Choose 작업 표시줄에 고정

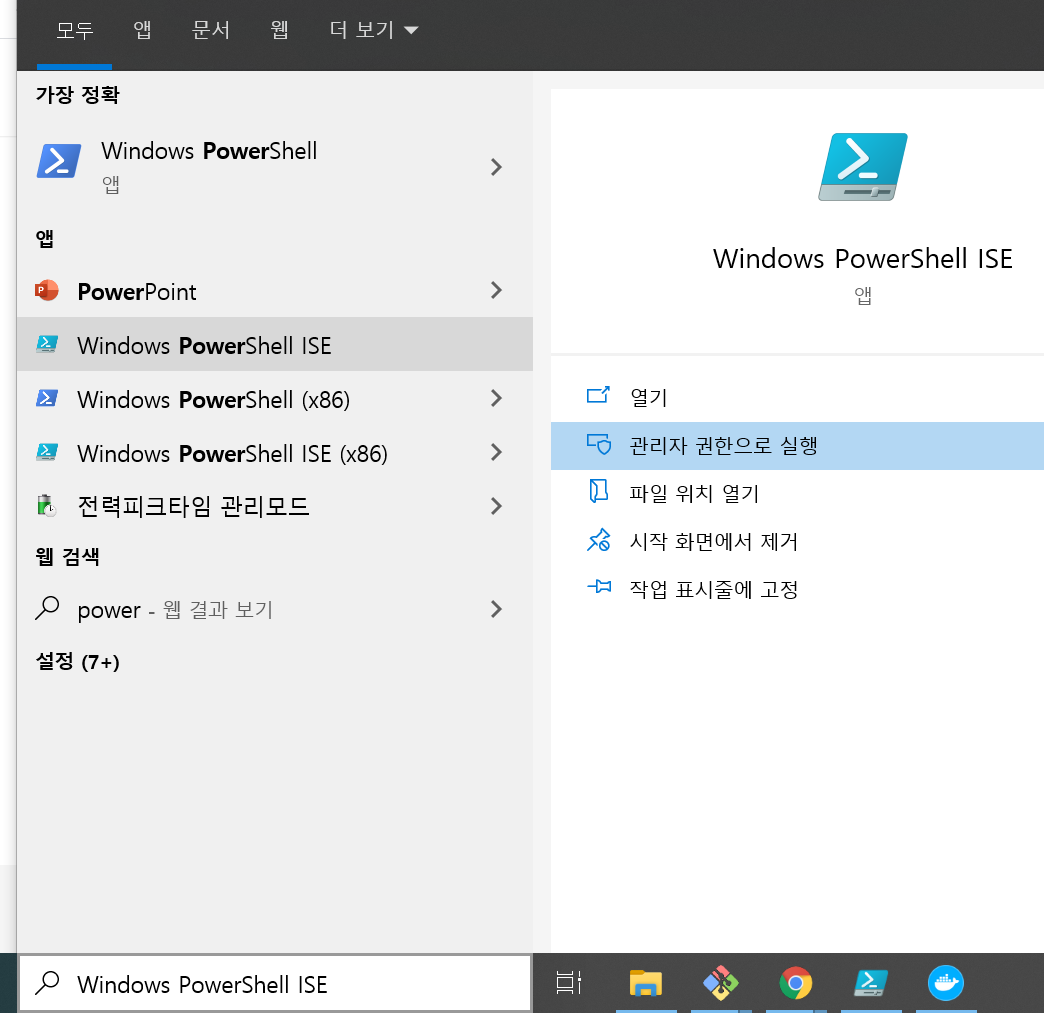pos(797,589)
